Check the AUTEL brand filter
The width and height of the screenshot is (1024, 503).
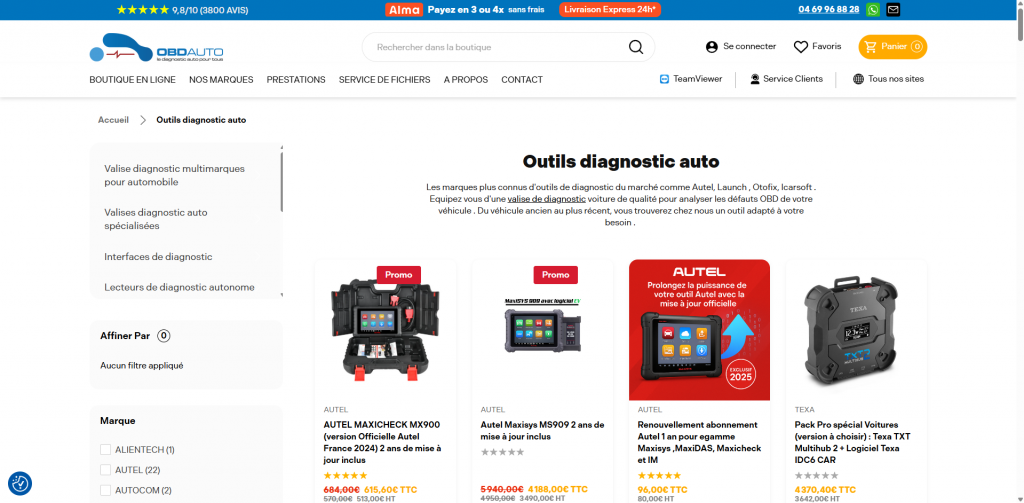coord(105,470)
